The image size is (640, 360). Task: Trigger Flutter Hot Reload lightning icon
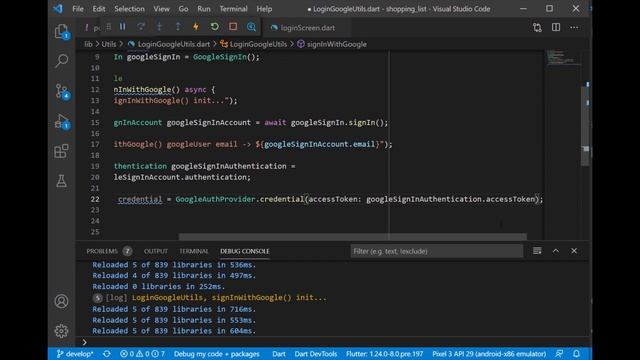(196, 27)
